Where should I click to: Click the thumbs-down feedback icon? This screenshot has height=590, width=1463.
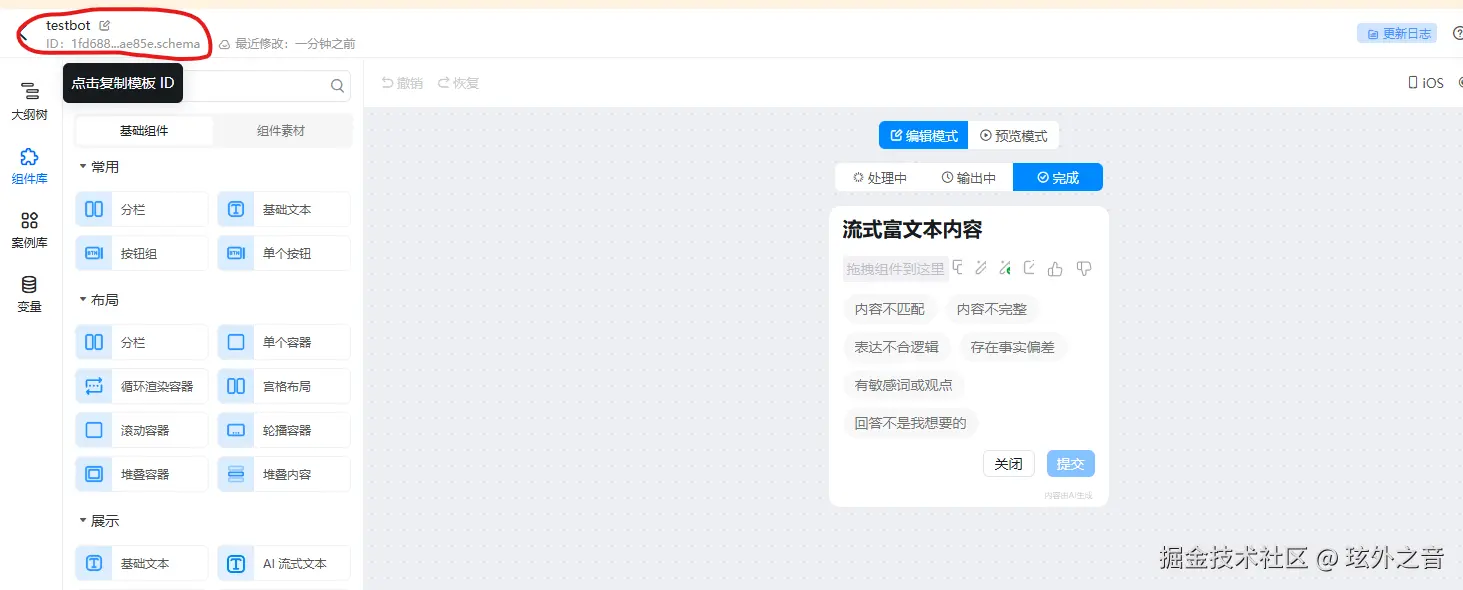1084,268
